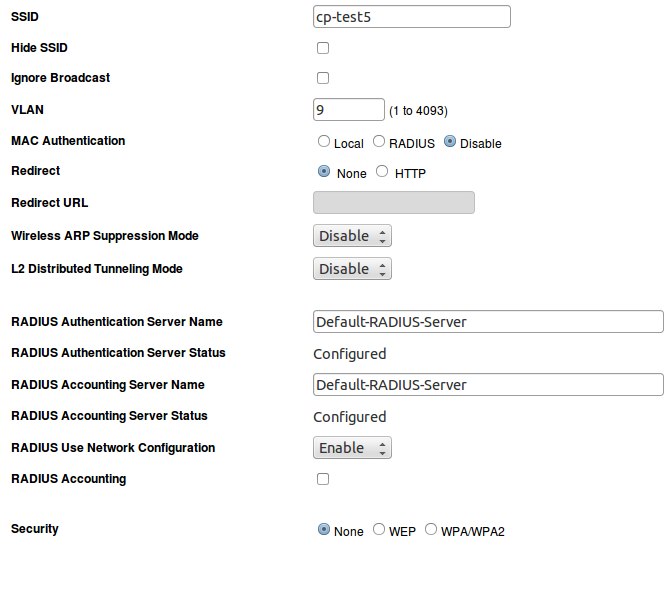Click RADIUS Accounting Server Name field

coord(488,384)
